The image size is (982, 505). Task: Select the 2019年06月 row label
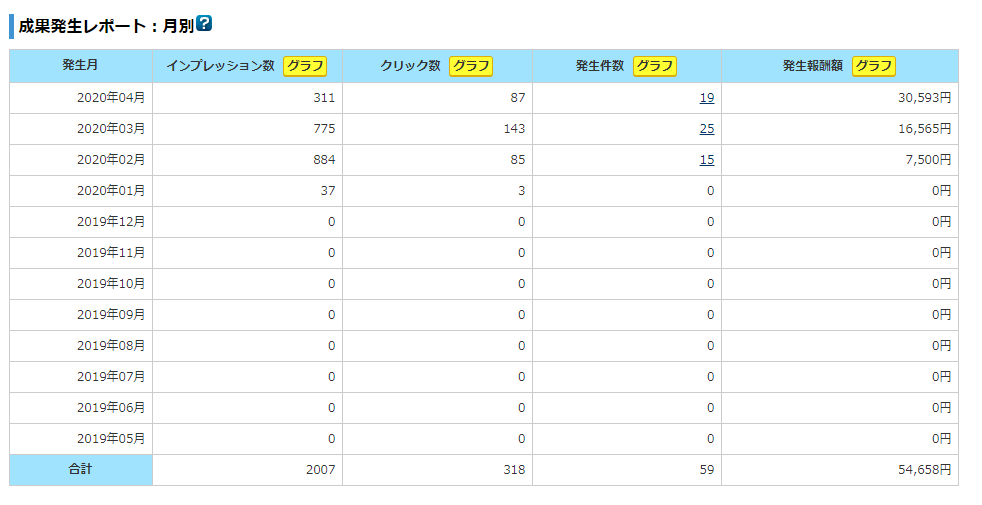point(111,408)
